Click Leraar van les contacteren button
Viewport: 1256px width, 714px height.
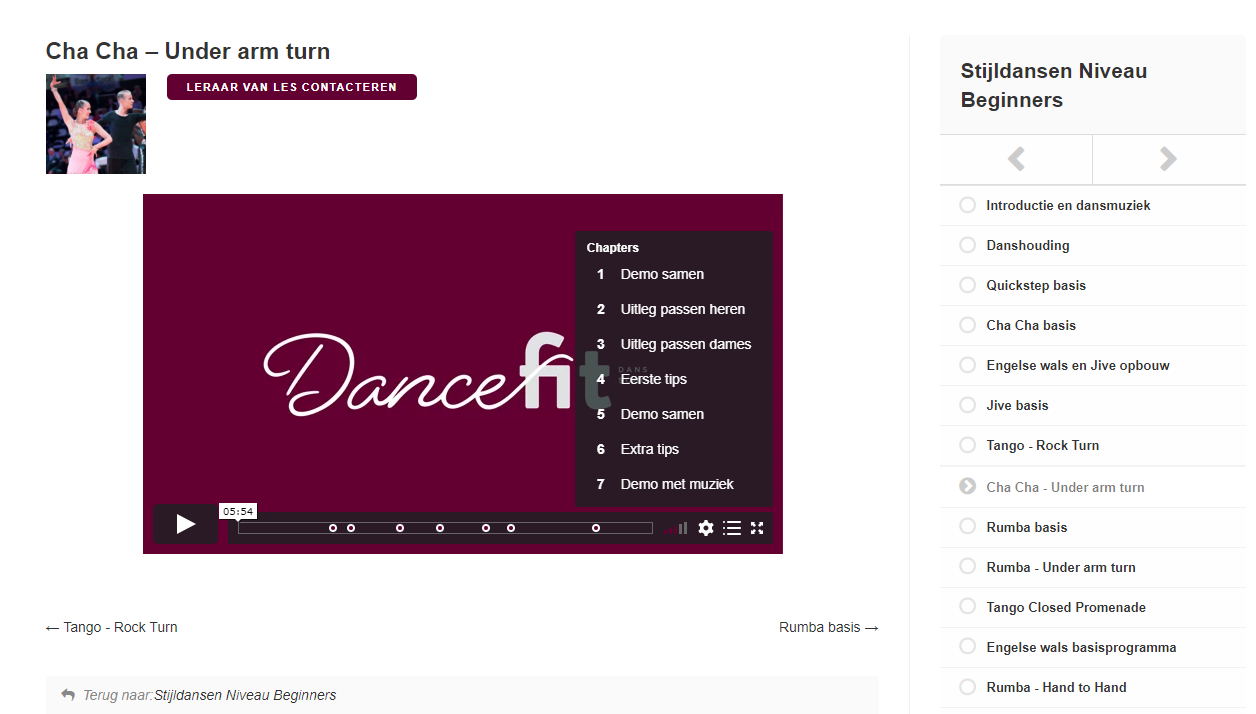292,87
